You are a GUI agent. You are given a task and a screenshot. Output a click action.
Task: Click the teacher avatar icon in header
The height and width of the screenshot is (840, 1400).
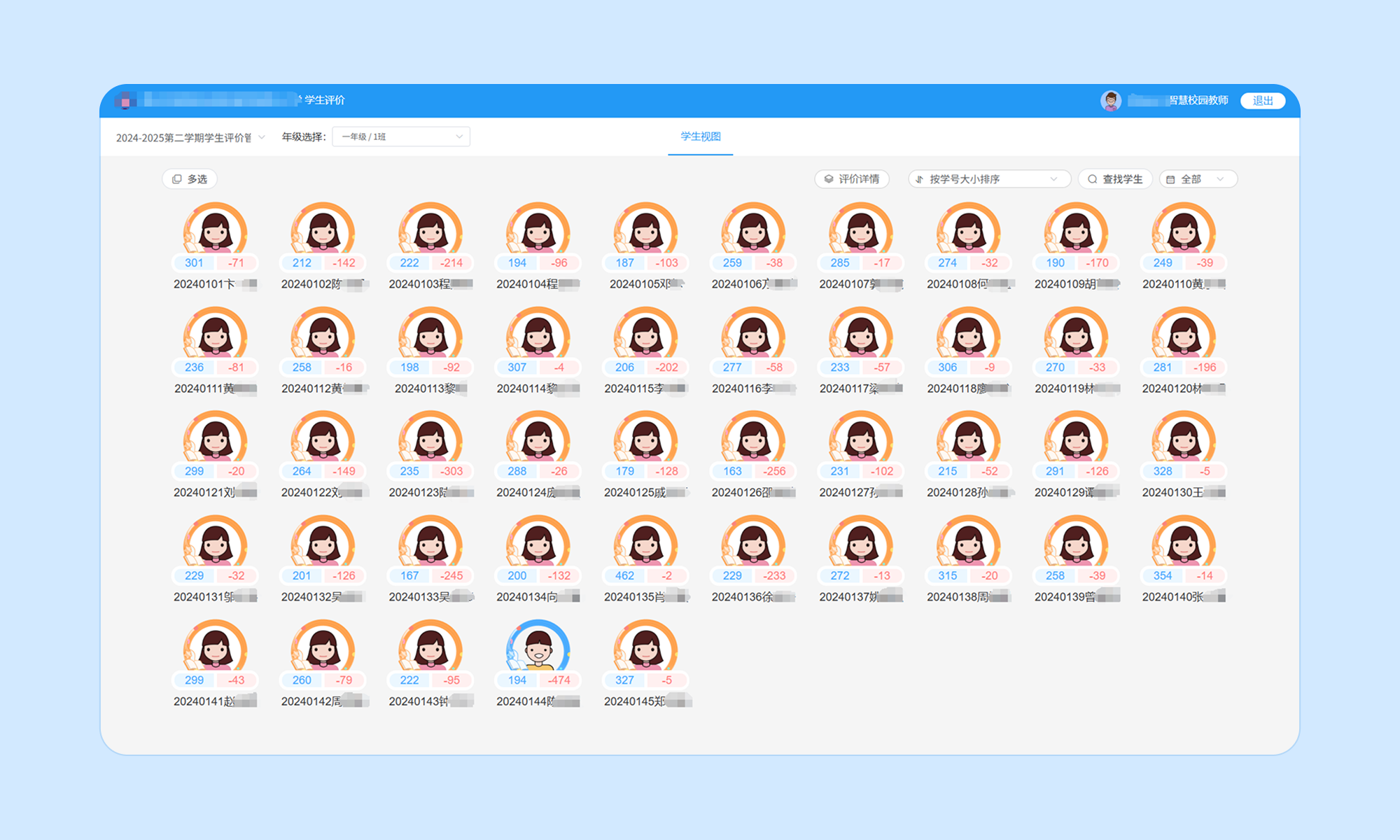(1110, 101)
